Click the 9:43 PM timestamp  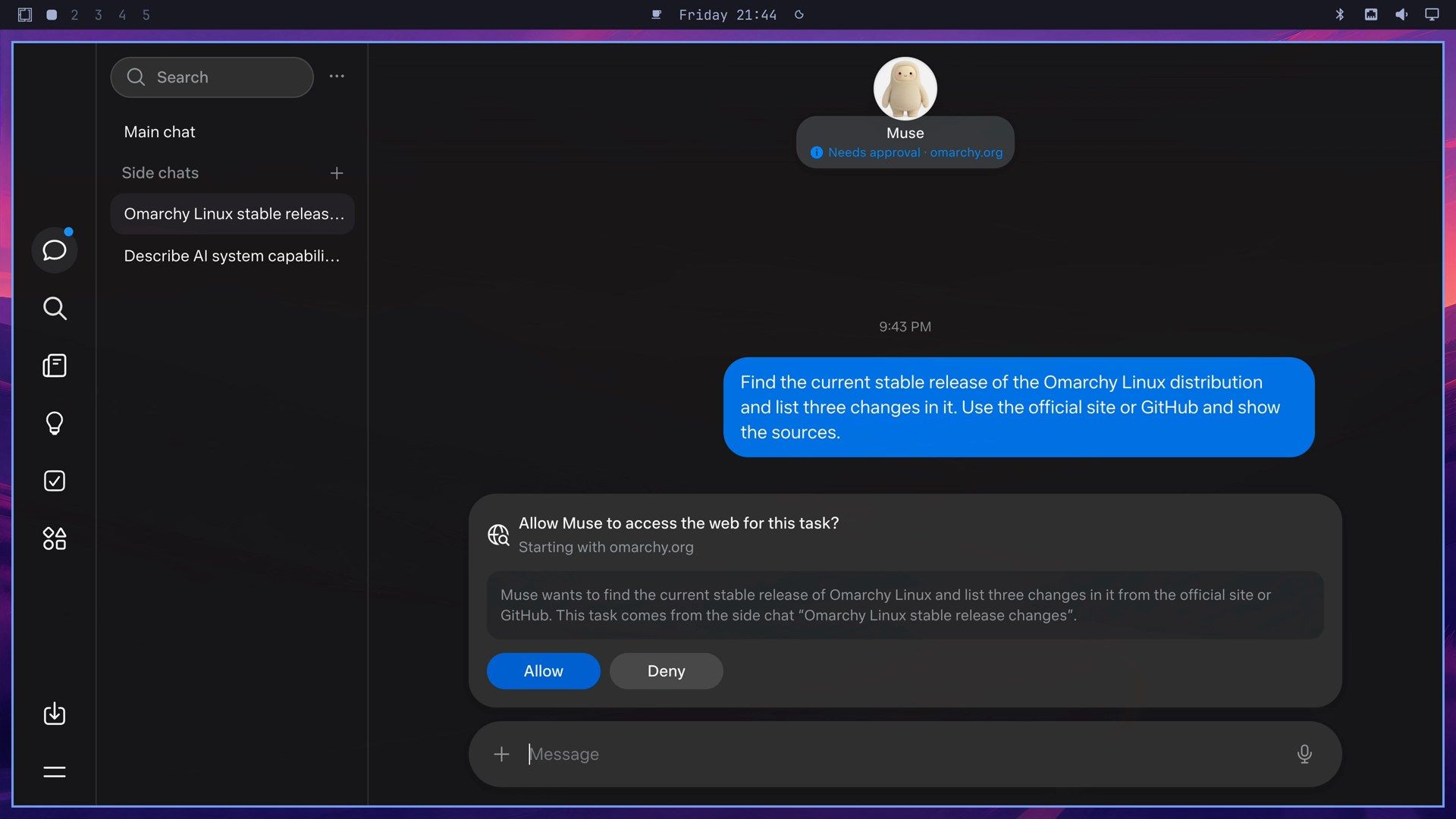pyautogui.click(x=905, y=327)
